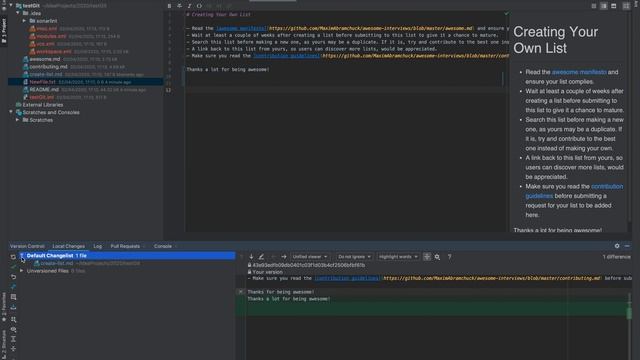Viewport: 640px width, 360px height.
Task: Click the Collapse All icon in changes sidebar
Action: tap(13, 349)
